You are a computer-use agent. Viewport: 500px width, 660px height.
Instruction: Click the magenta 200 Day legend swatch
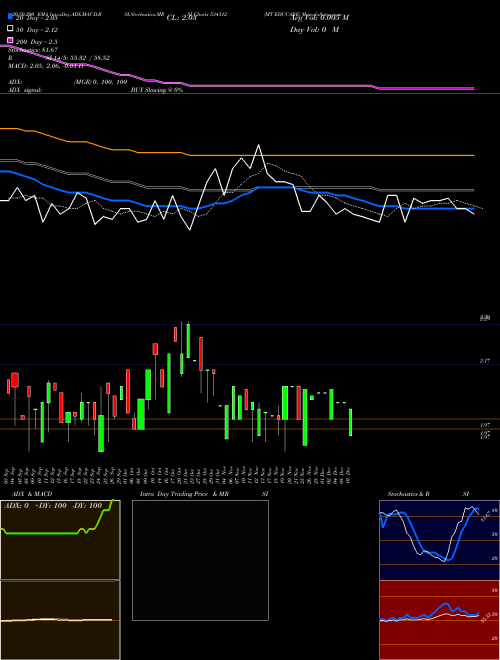[10, 40]
